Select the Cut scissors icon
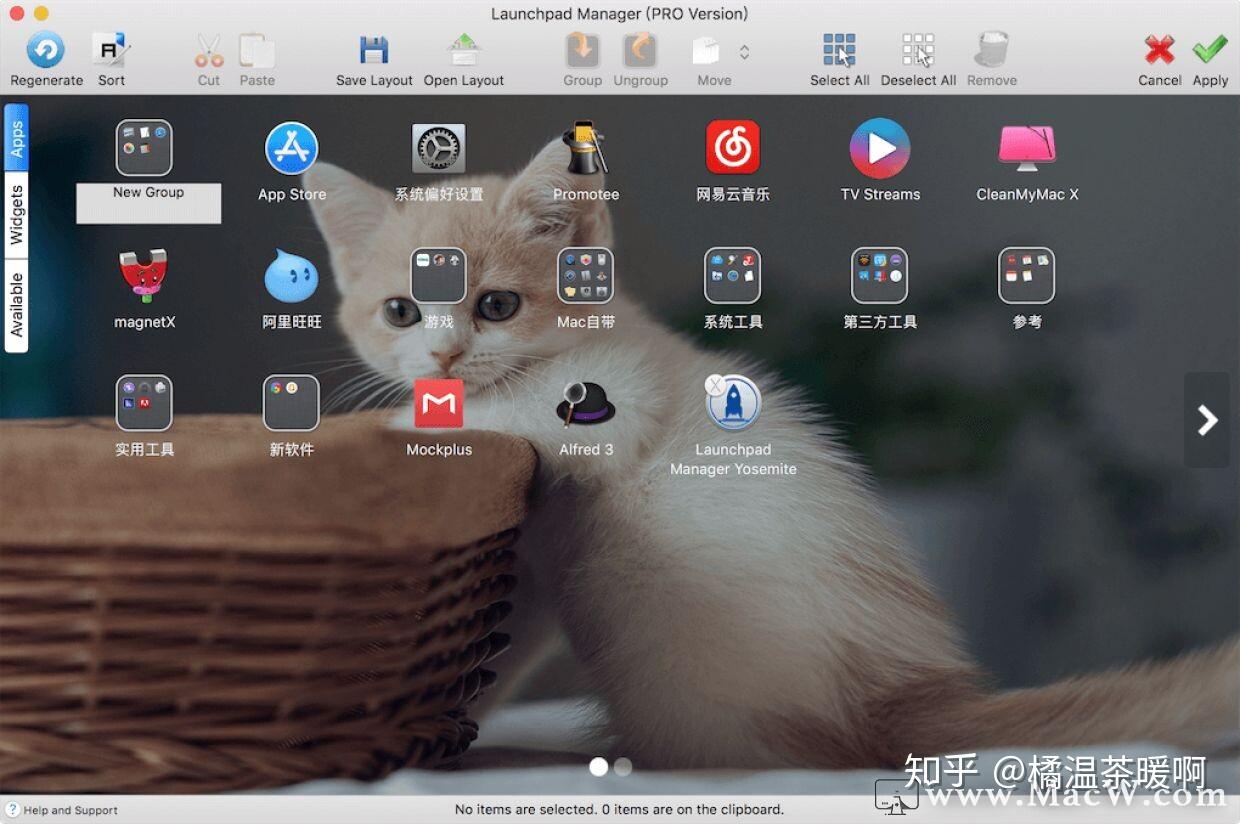The height and width of the screenshot is (824, 1240). coord(208,48)
